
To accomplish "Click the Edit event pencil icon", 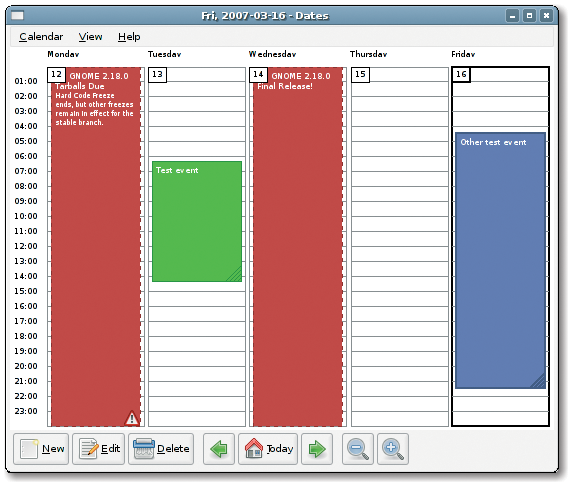I will (89, 449).
